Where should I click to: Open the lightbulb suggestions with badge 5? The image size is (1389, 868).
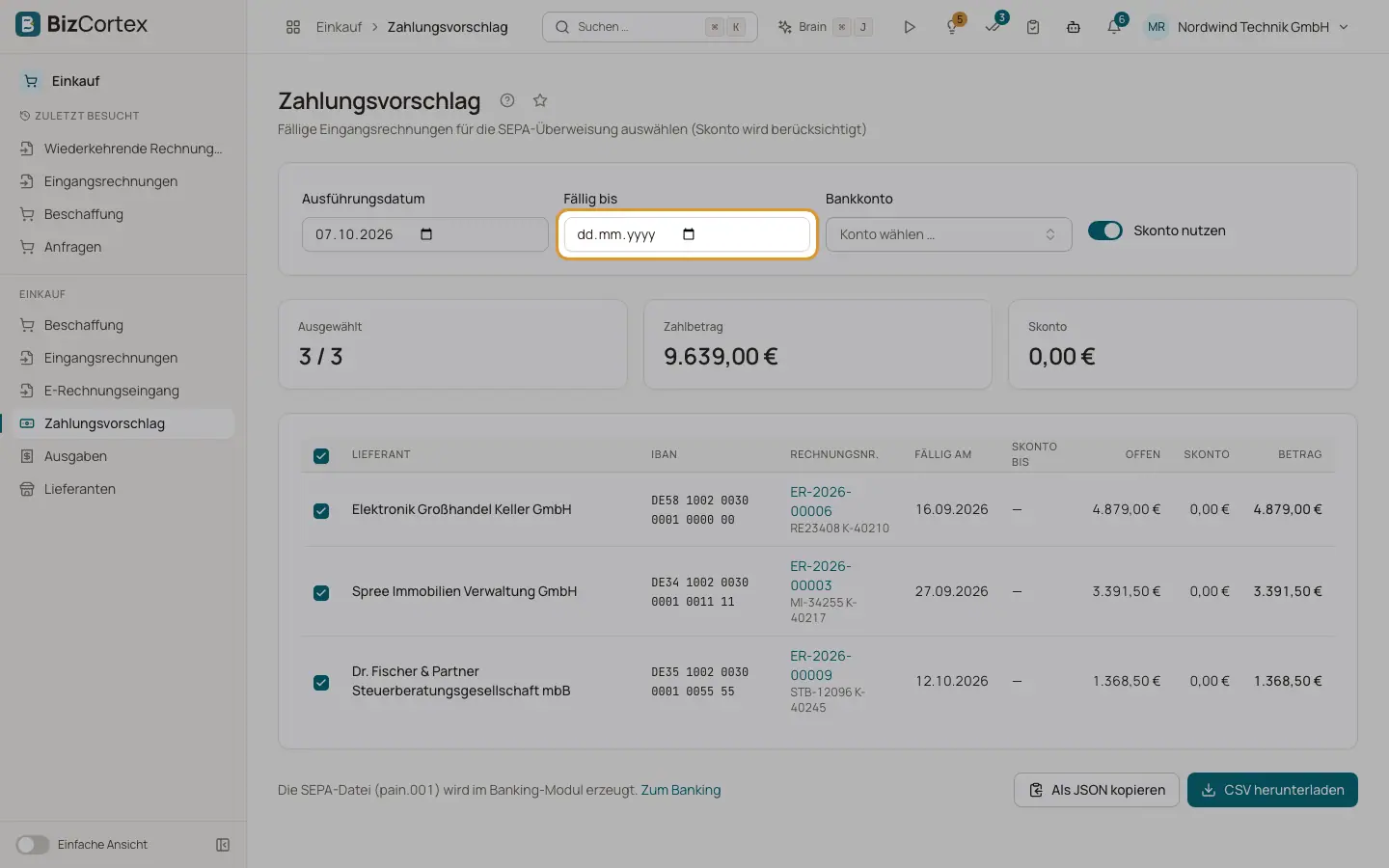952,27
